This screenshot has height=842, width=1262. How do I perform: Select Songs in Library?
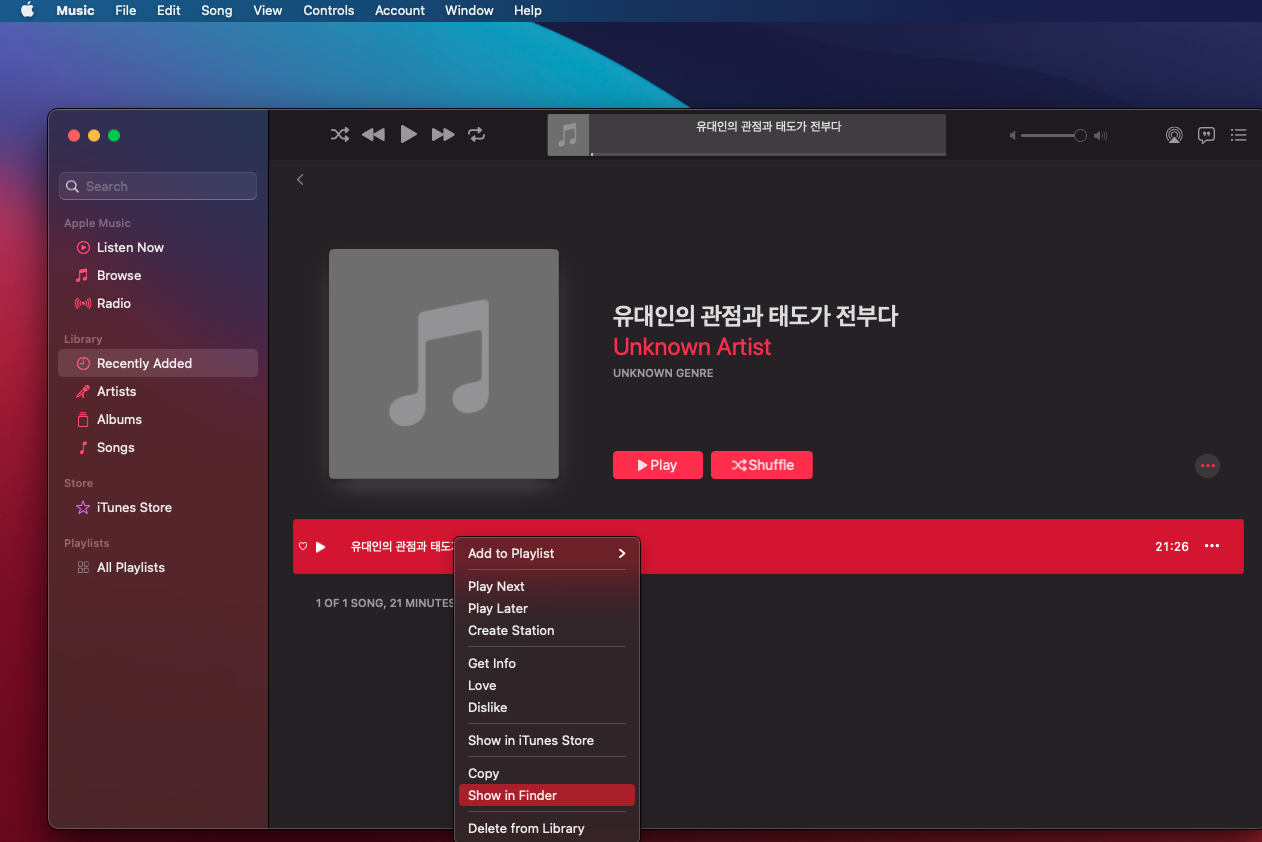(115, 447)
